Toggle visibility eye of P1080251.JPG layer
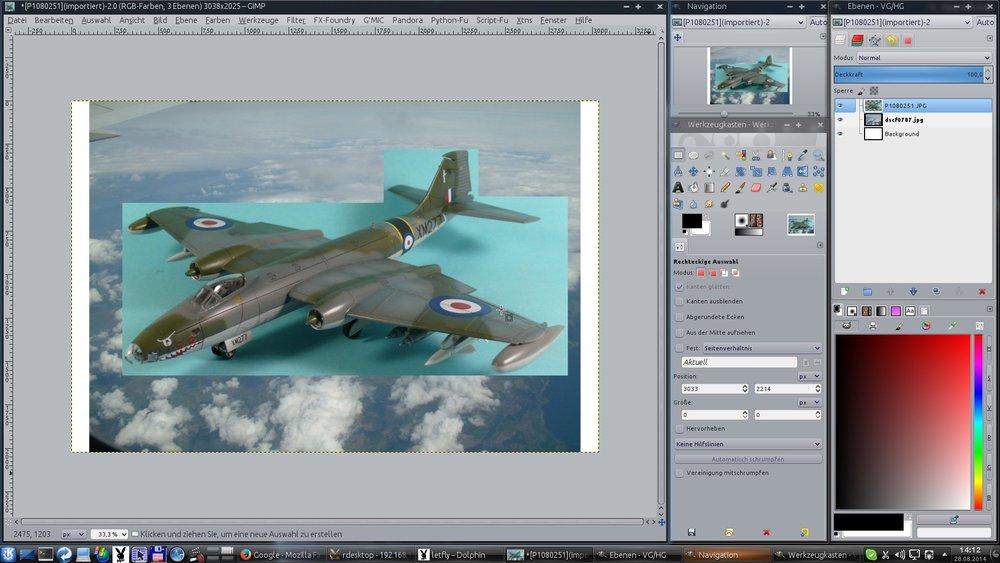Image resolution: width=1000 pixels, height=563 pixels. coord(840,105)
